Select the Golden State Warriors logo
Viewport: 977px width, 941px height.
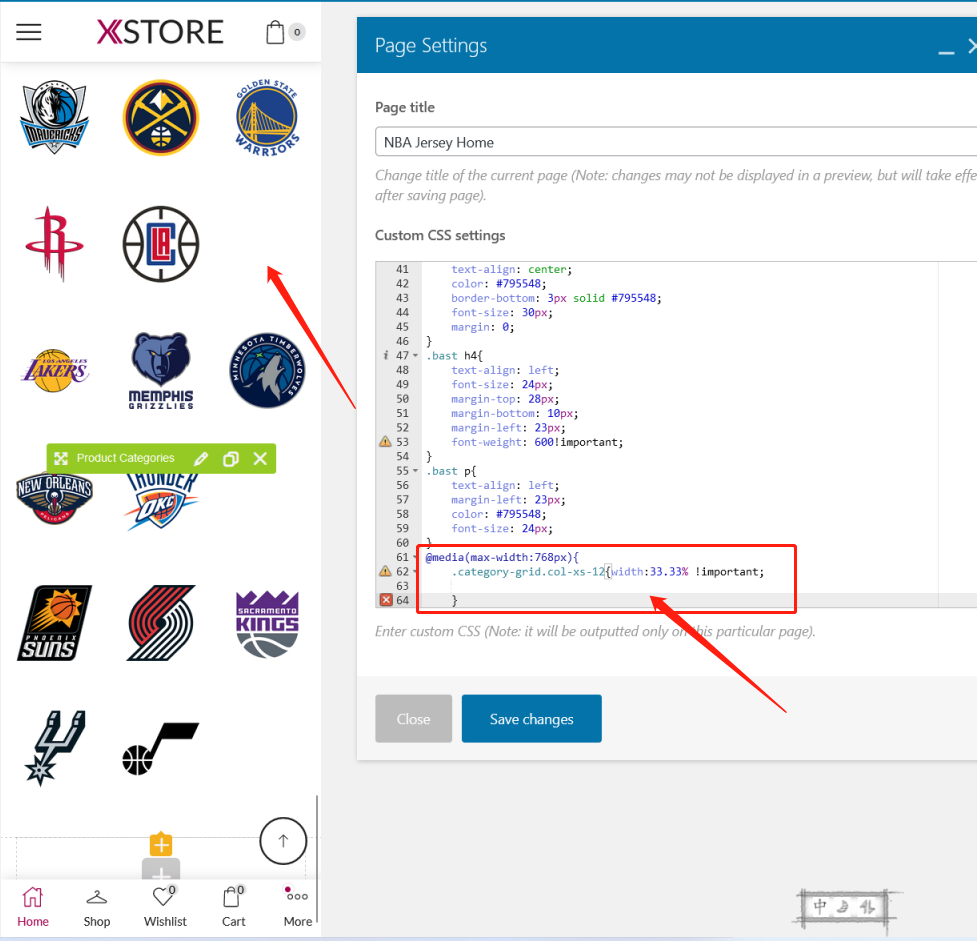coord(267,117)
